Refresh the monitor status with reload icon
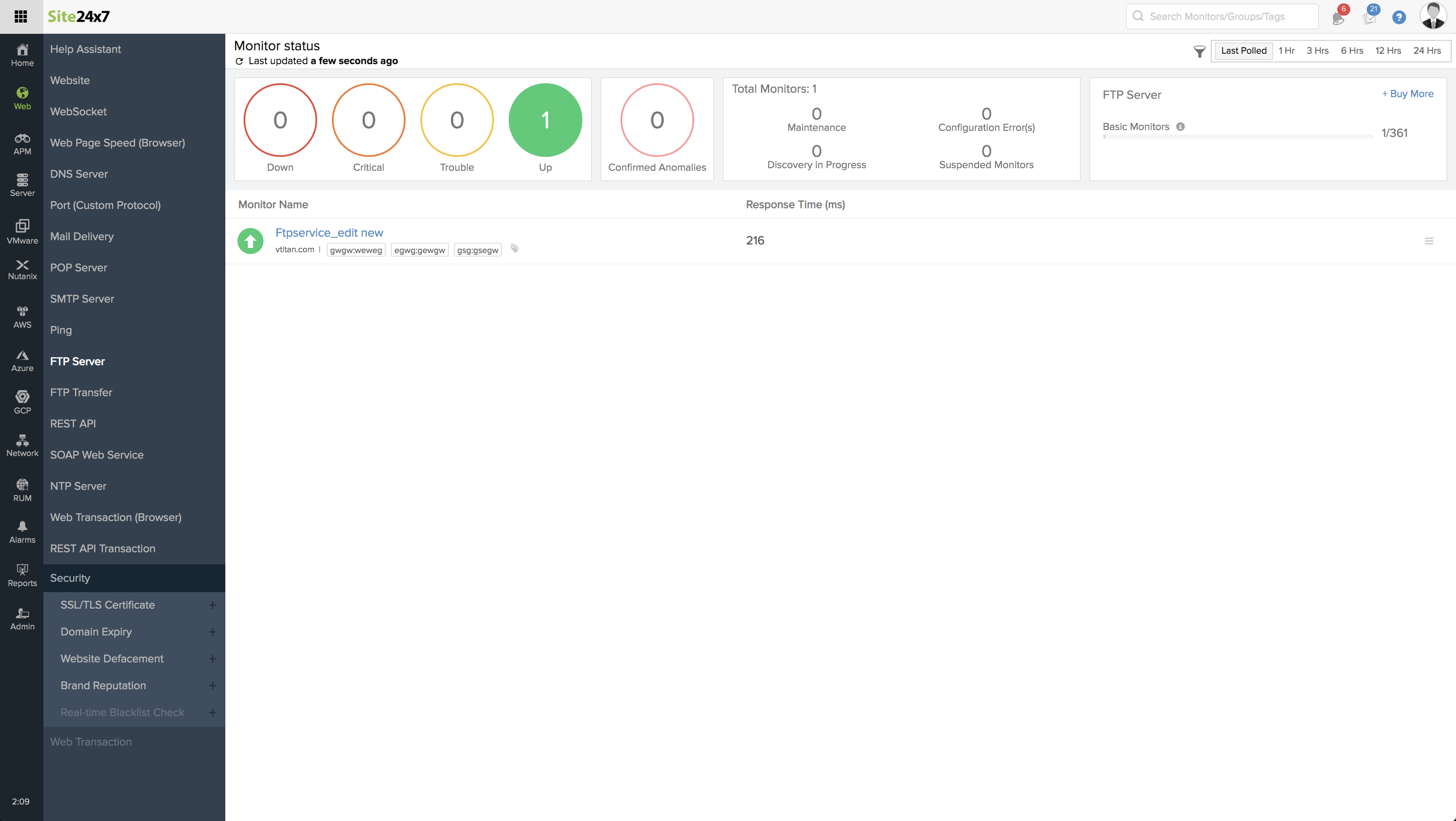 point(239,61)
